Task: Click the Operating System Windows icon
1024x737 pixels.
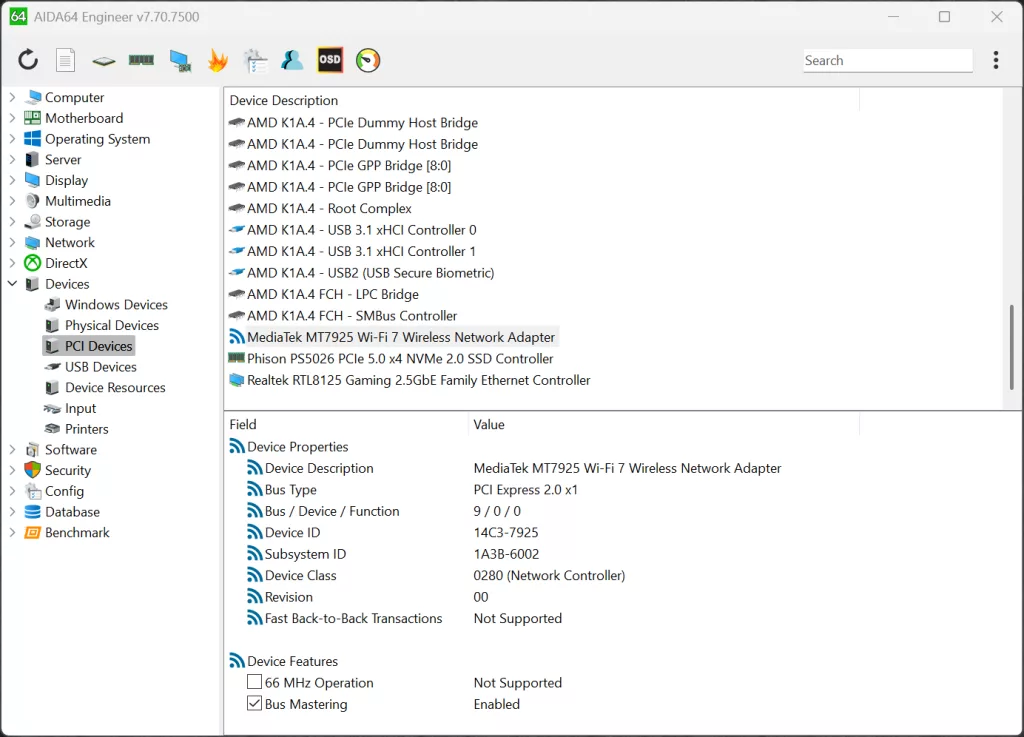Action: tap(33, 139)
